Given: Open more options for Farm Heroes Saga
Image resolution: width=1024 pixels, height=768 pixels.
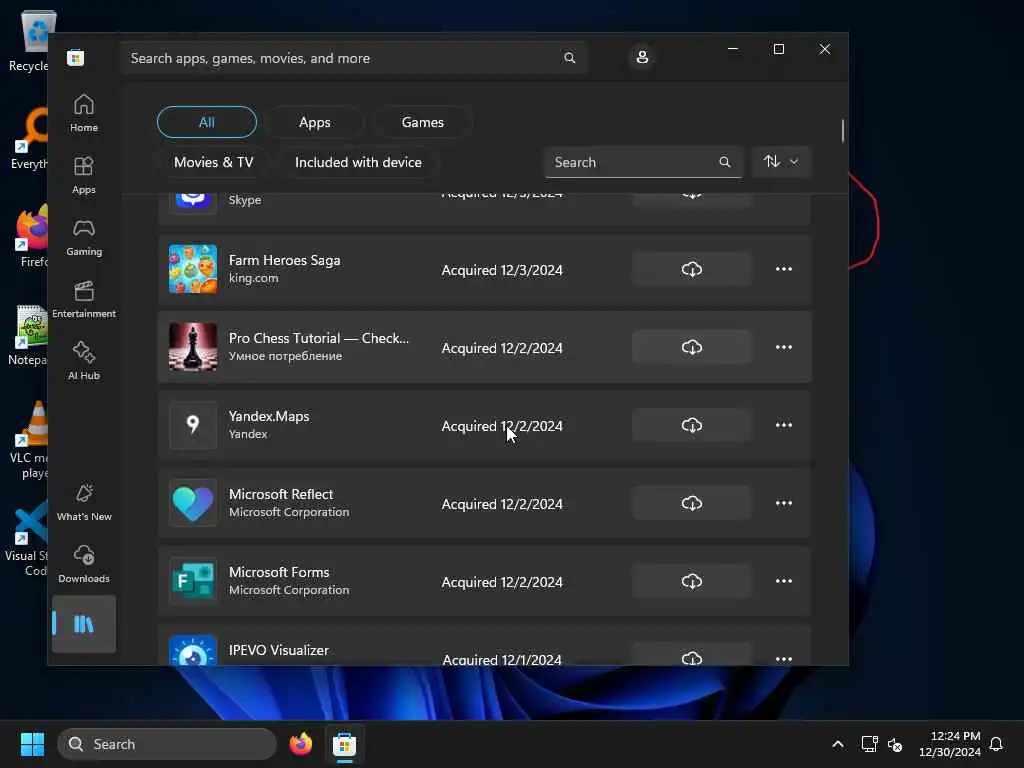Looking at the screenshot, I should pyautogui.click(x=784, y=269).
